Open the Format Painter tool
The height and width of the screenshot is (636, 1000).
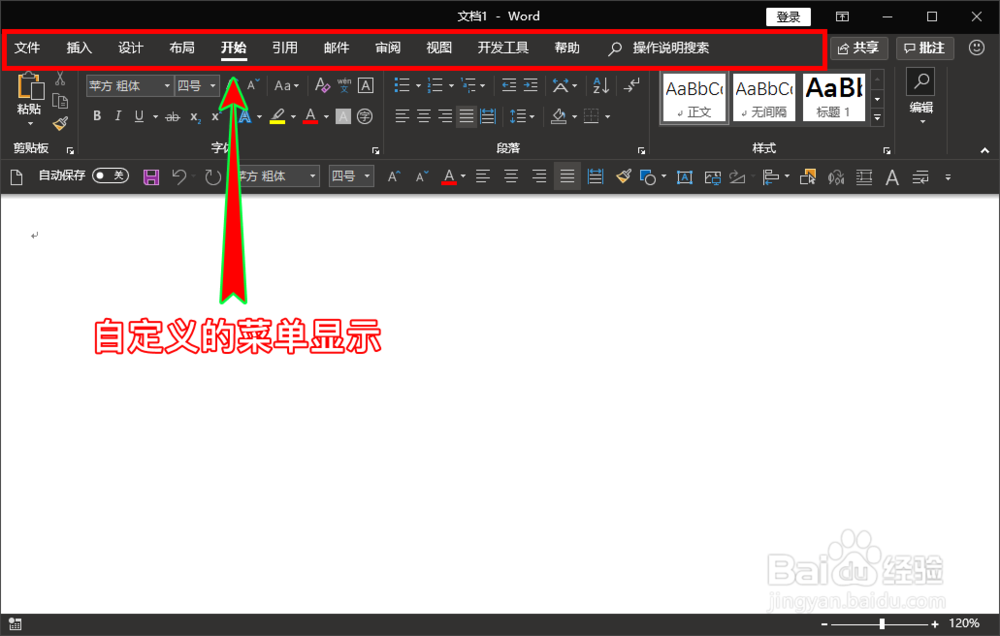tap(60, 123)
